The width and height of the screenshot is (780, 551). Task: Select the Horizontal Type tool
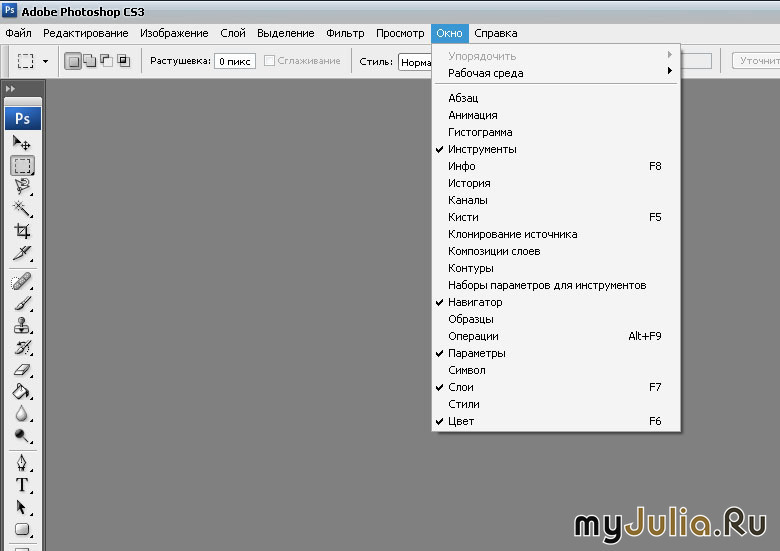point(22,485)
